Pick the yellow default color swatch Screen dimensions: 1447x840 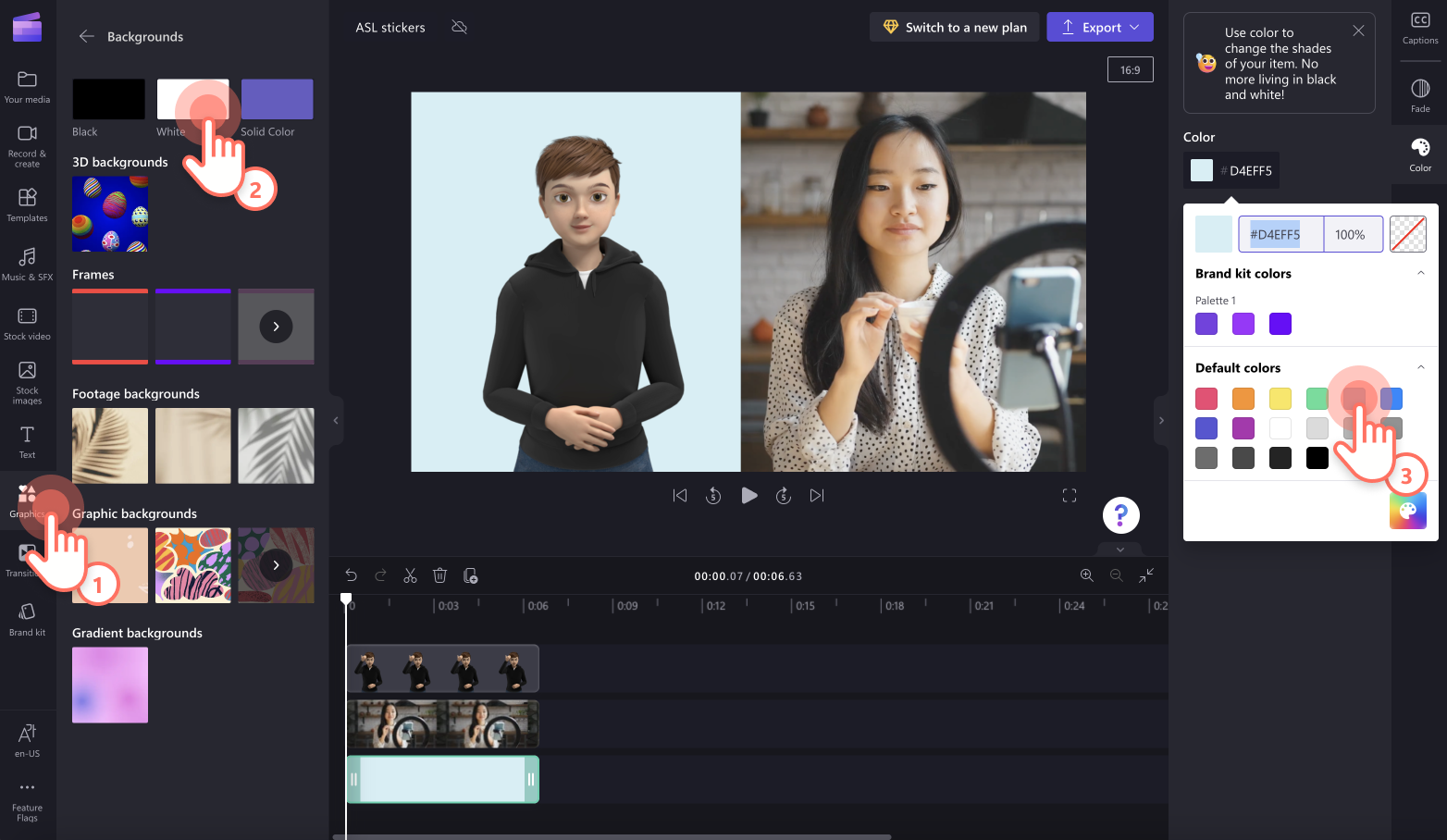(x=1280, y=399)
